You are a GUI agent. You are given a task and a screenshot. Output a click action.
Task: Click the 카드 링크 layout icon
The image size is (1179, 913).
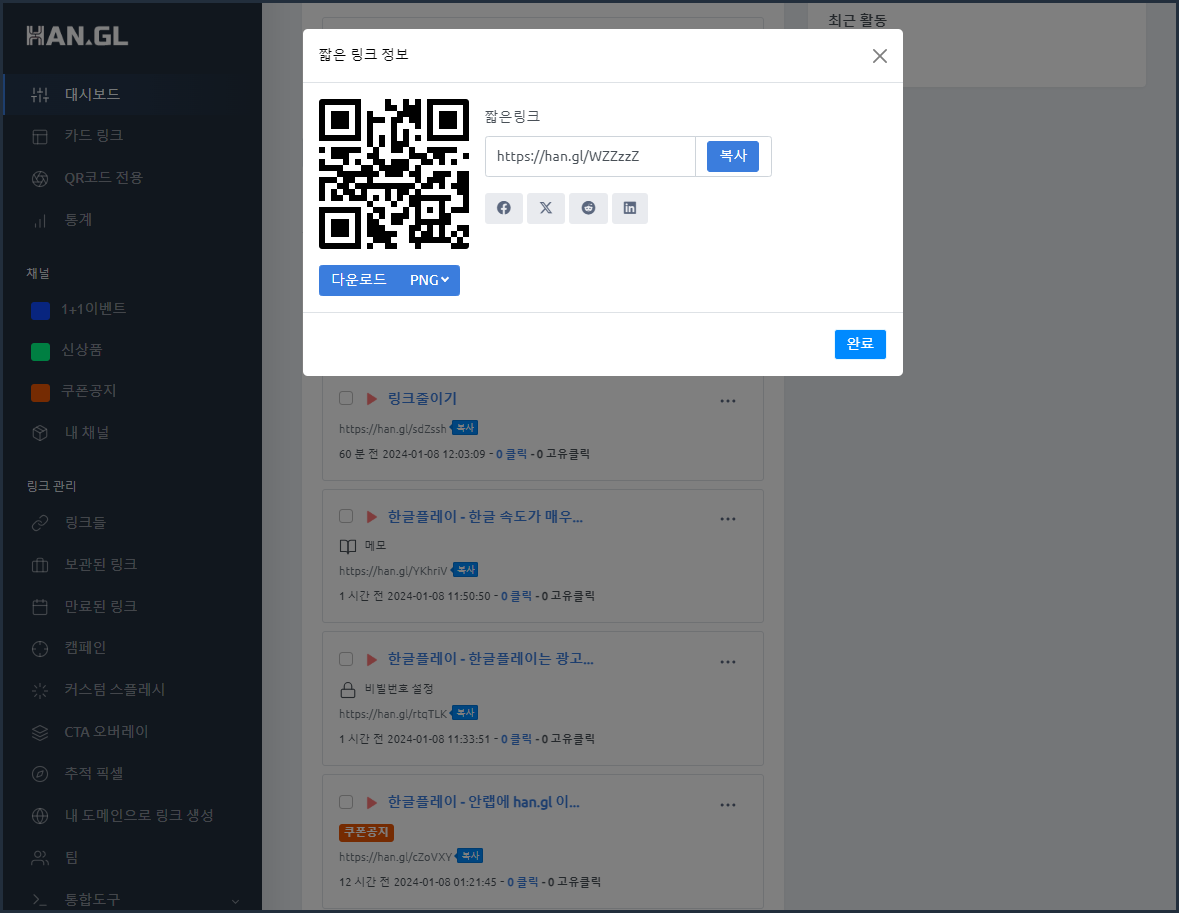[x=40, y=136]
